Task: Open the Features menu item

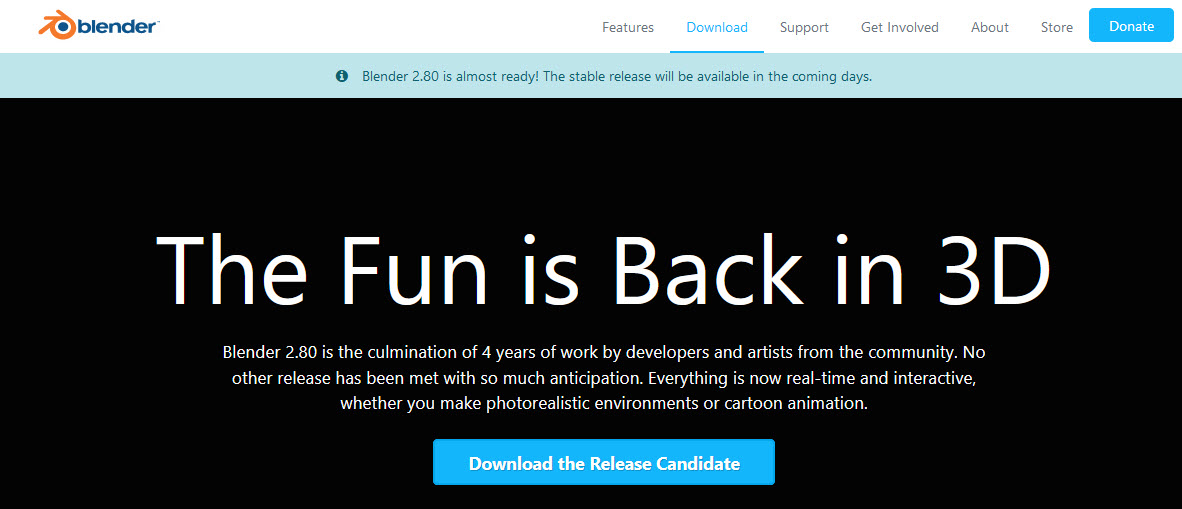Action: (628, 27)
